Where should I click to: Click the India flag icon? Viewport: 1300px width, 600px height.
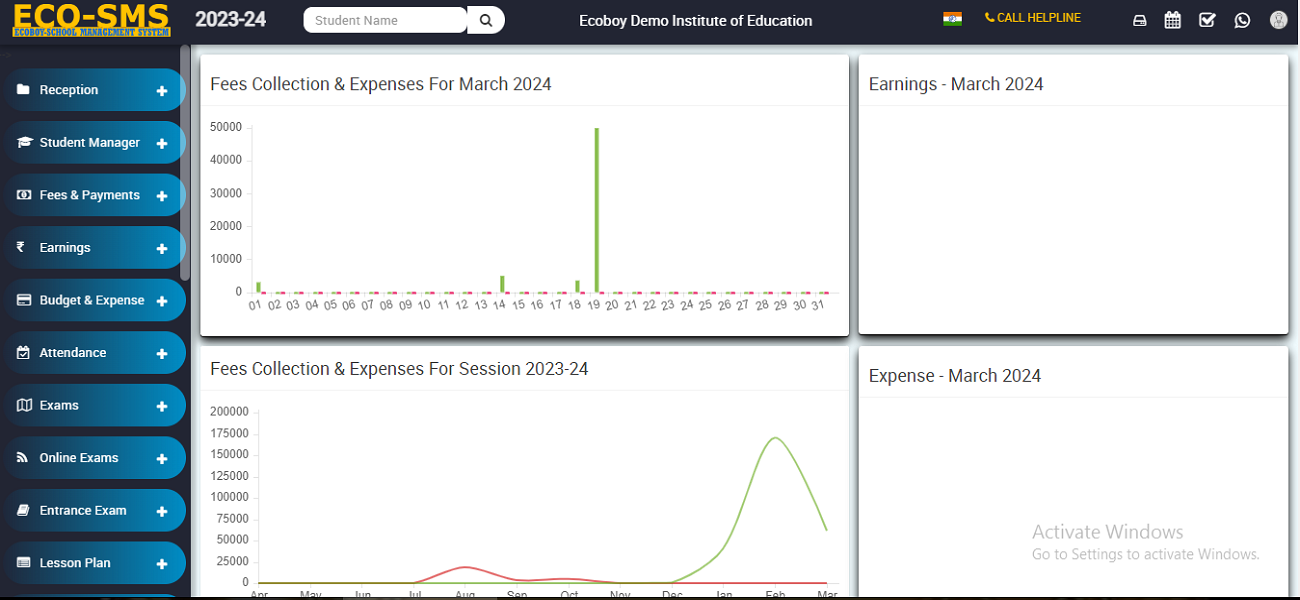click(952, 19)
